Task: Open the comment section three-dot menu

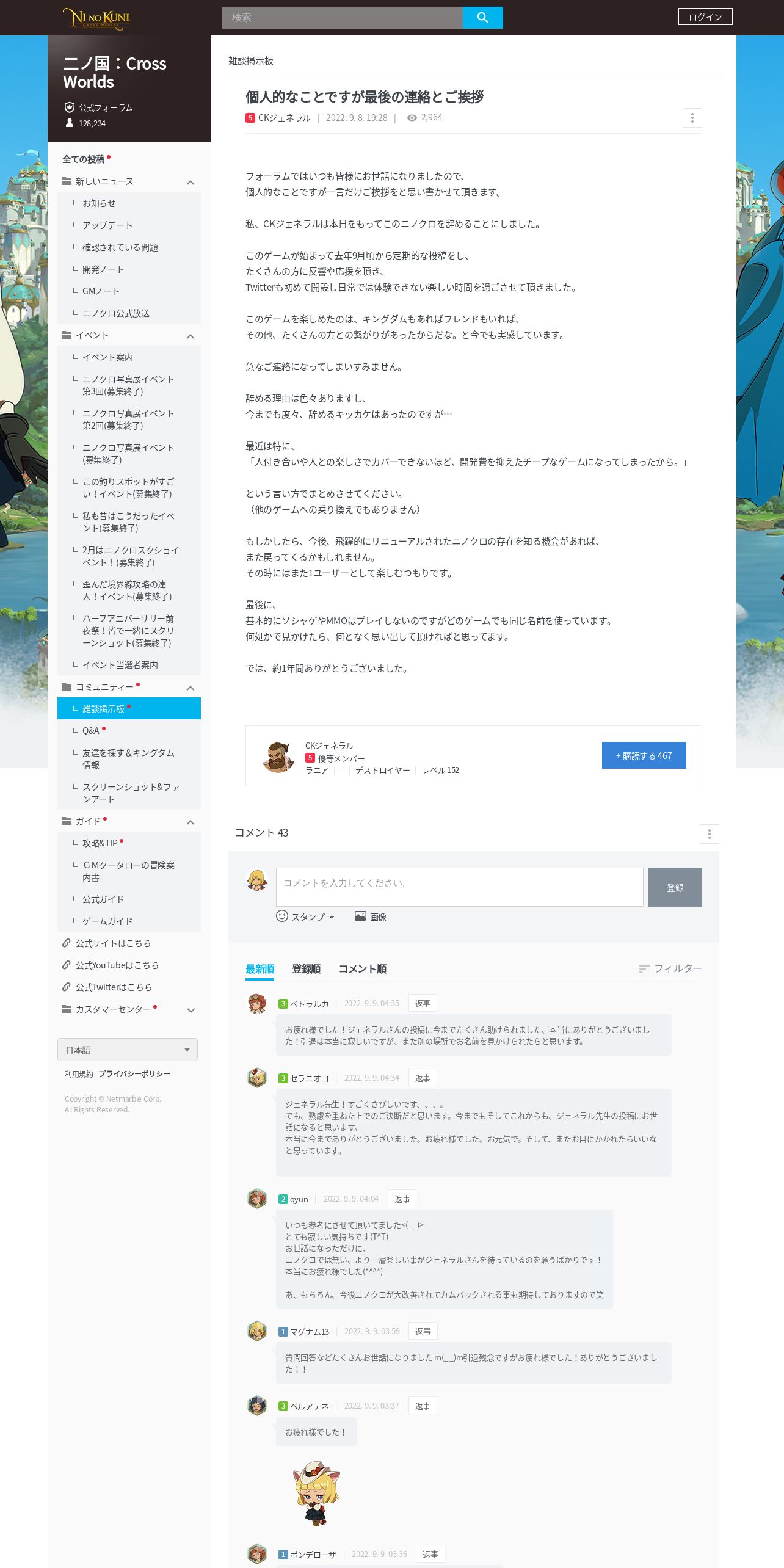Action: pyautogui.click(x=709, y=833)
